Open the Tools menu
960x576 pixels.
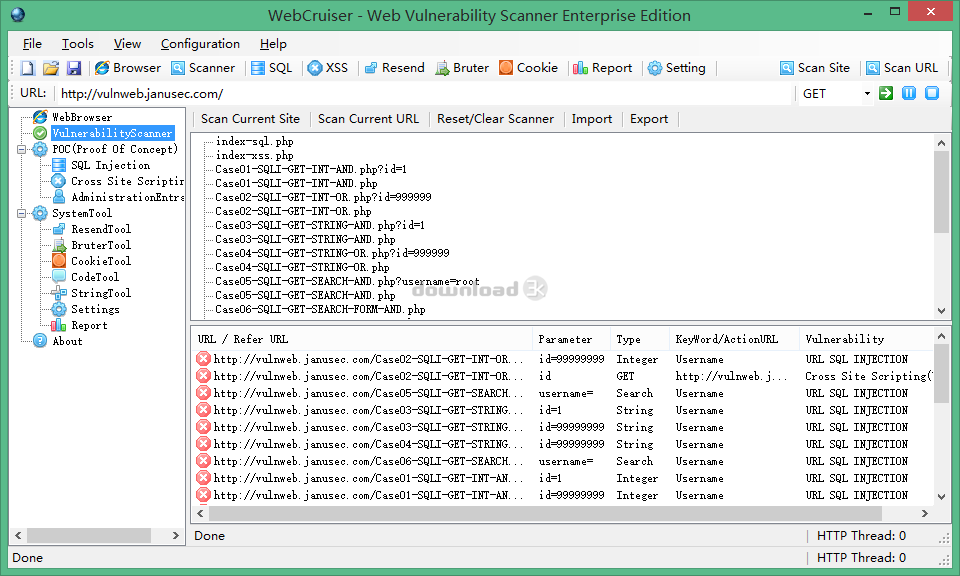click(78, 43)
